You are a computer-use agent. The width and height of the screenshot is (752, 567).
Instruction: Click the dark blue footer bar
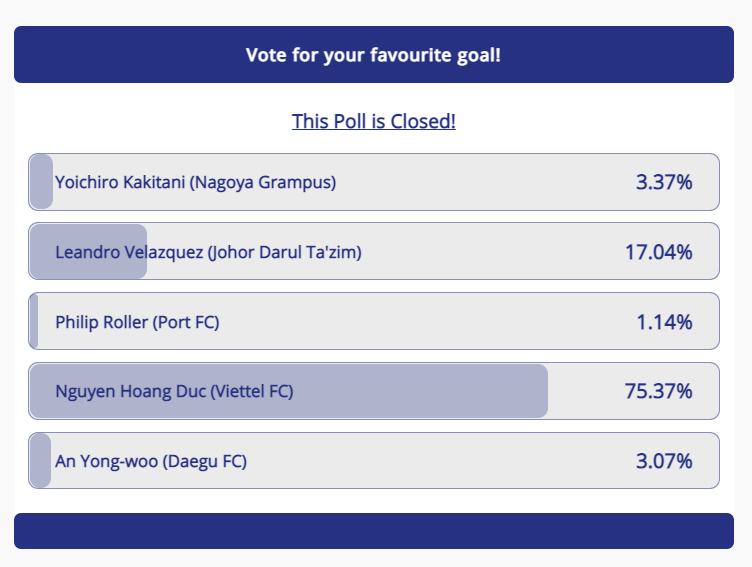(x=374, y=531)
